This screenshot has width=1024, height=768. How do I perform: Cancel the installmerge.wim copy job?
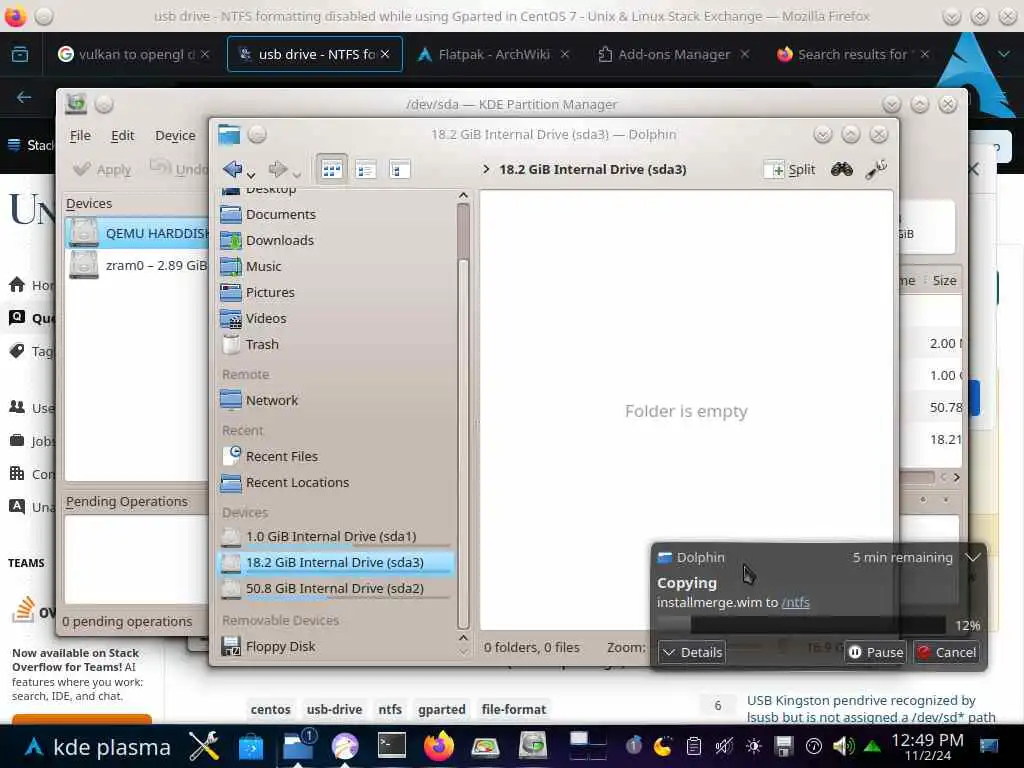pos(946,652)
